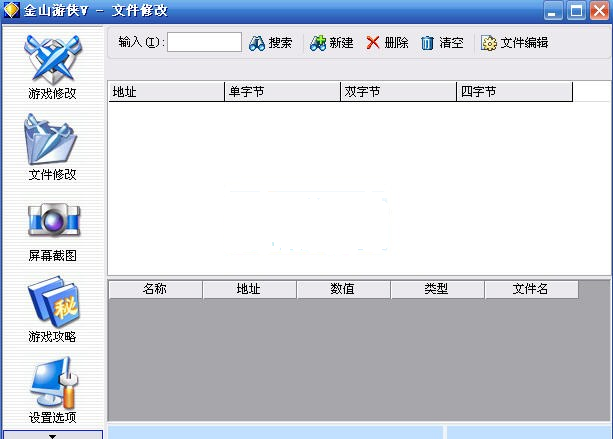Click the 四字节 column header
The width and height of the screenshot is (613, 439).
click(x=514, y=92)
